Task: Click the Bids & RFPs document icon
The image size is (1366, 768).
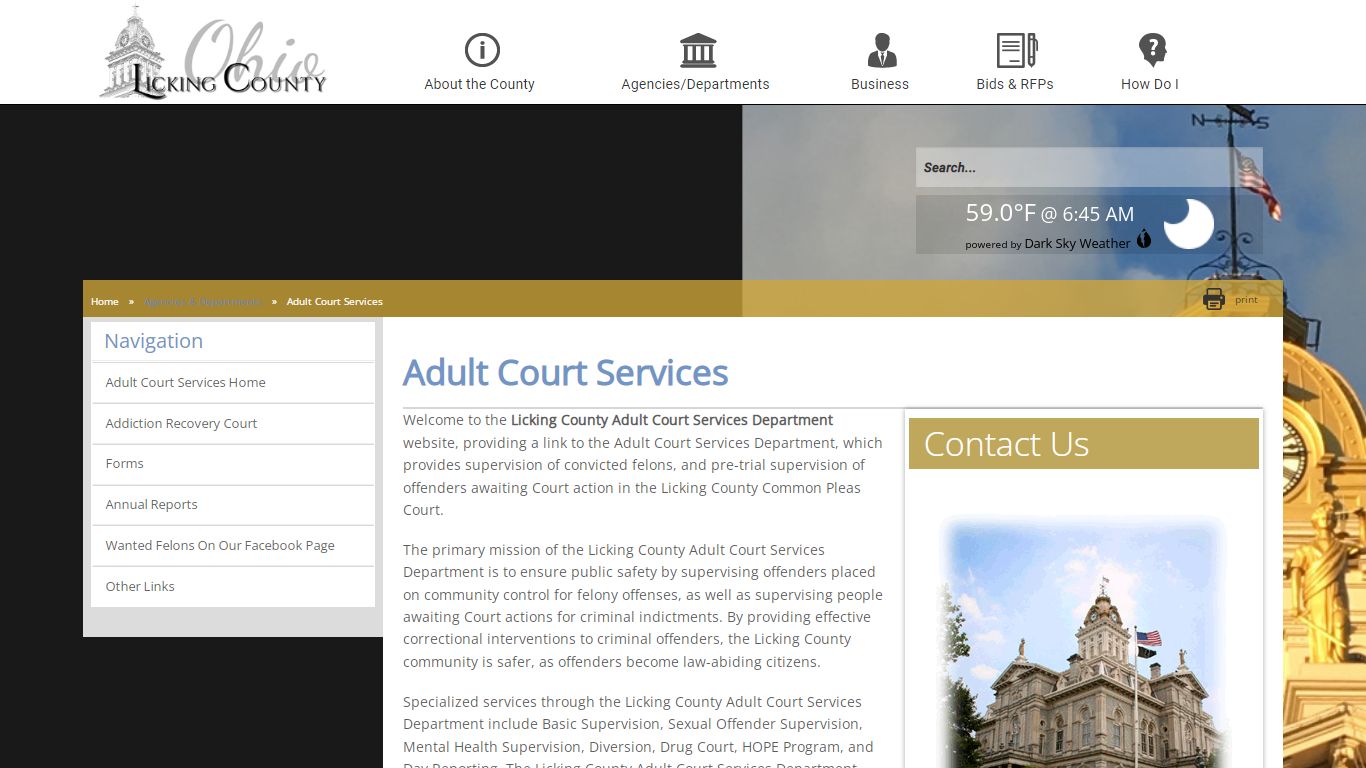Action: [x=1017, y=50]
